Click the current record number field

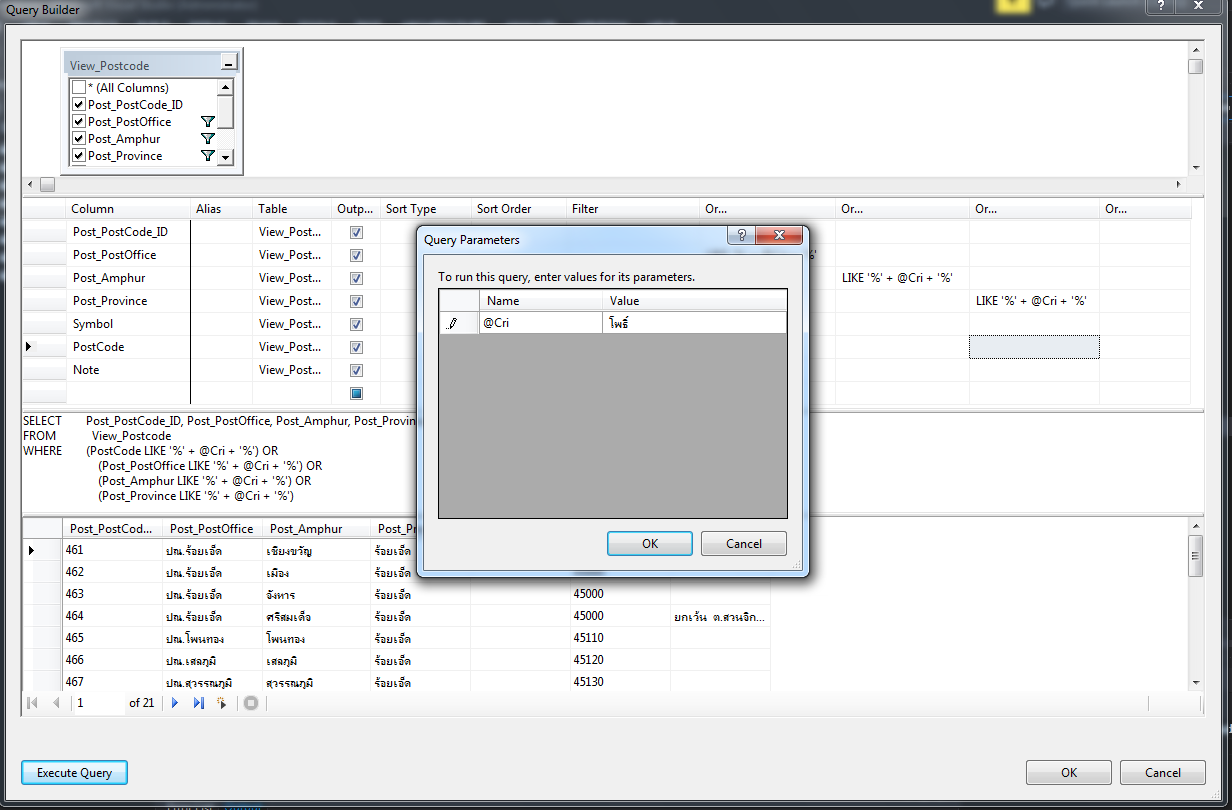coord(98,703)
